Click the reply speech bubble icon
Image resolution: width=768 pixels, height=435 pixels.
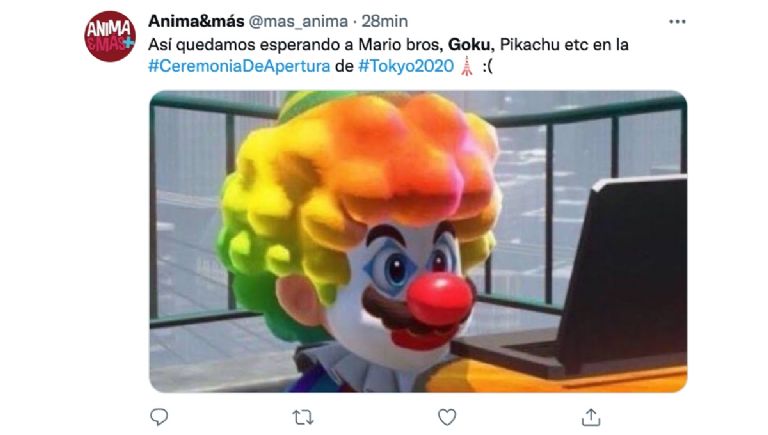click(159, 417)
